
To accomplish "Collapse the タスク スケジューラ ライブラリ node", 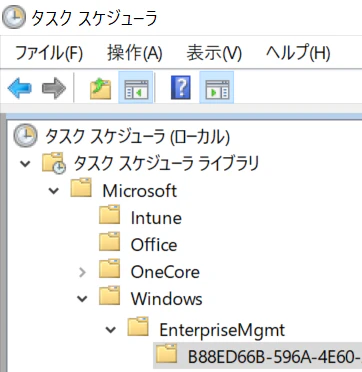I will tap(25, 164).
